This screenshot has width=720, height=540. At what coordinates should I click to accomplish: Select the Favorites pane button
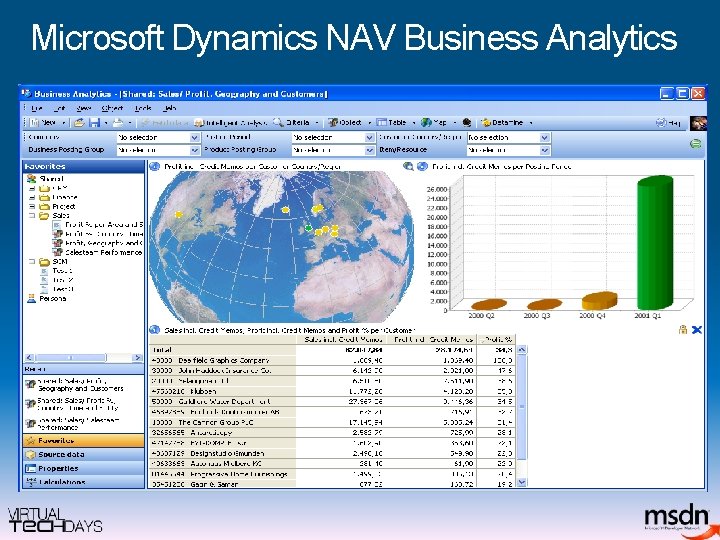(84, 440)
